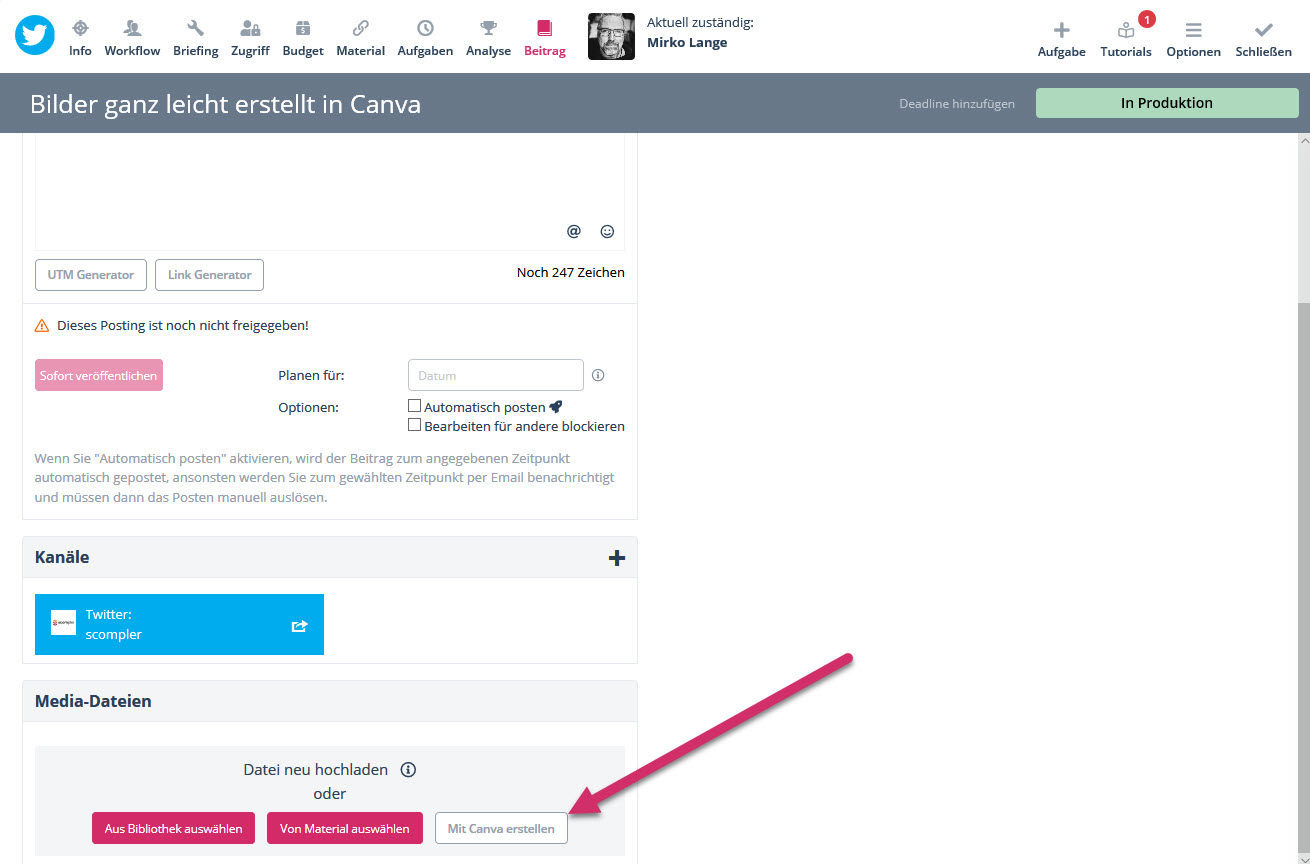
Task: Switch to the Beitrag tab
Action: [x=544, y=38]
